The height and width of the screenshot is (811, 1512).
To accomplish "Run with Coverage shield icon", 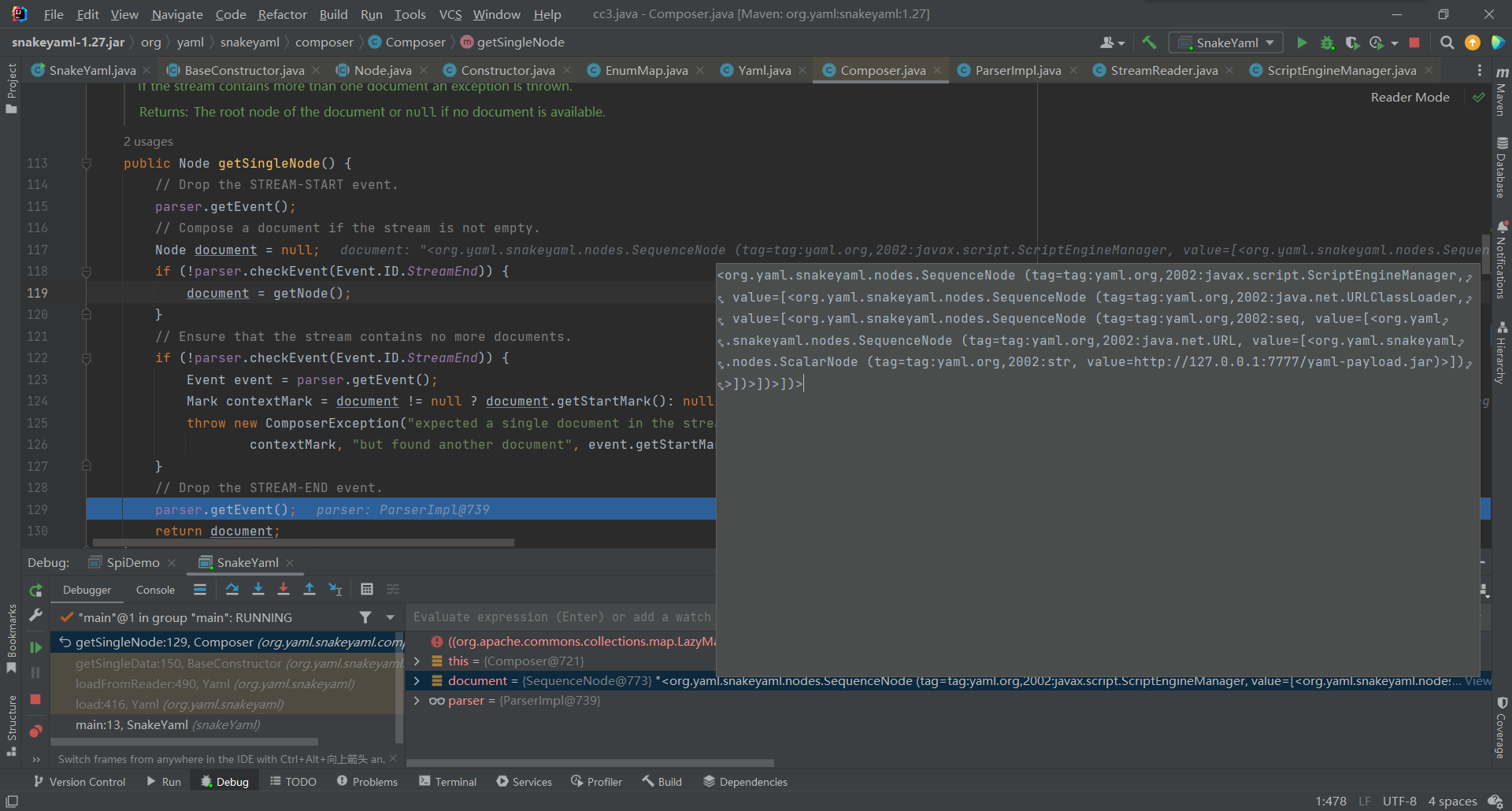I will (1351, 43).
